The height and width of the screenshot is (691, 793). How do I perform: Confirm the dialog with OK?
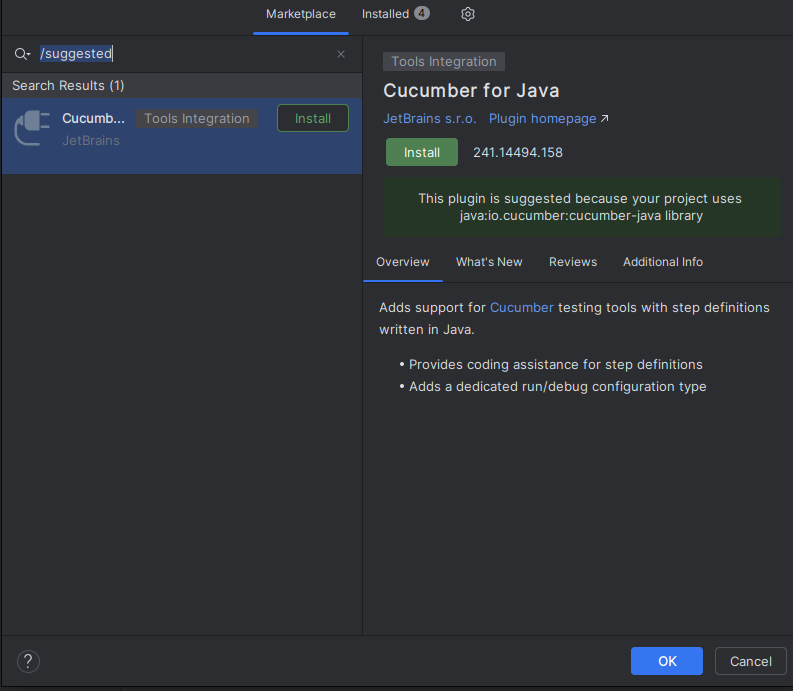[x=667, y=661]
